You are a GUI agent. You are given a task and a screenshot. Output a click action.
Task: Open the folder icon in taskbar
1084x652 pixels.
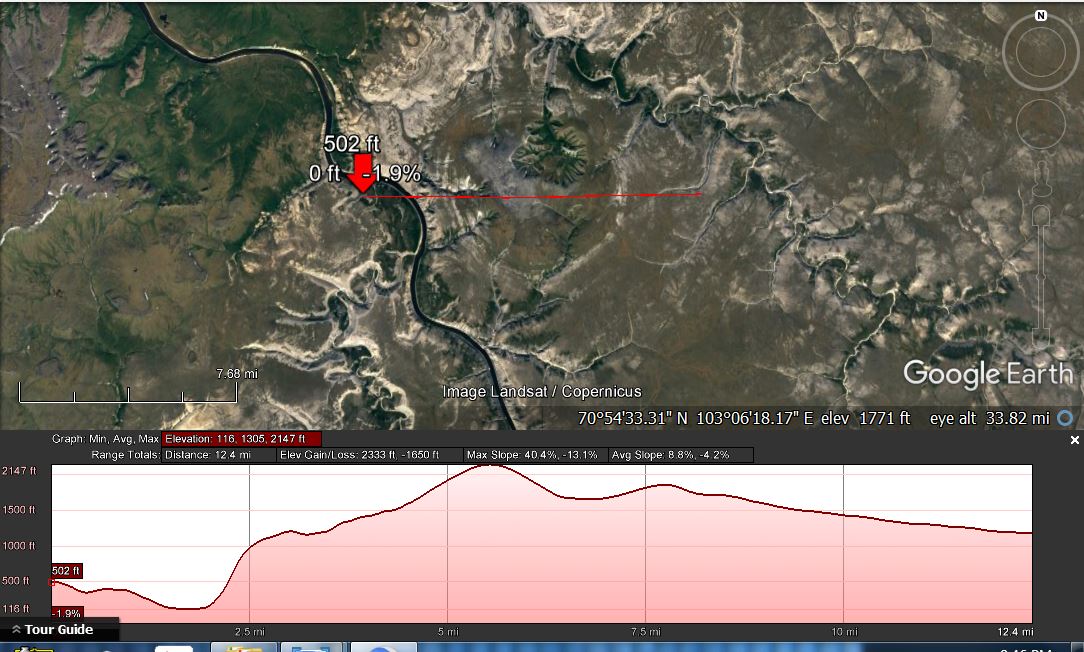coord(241,647)
